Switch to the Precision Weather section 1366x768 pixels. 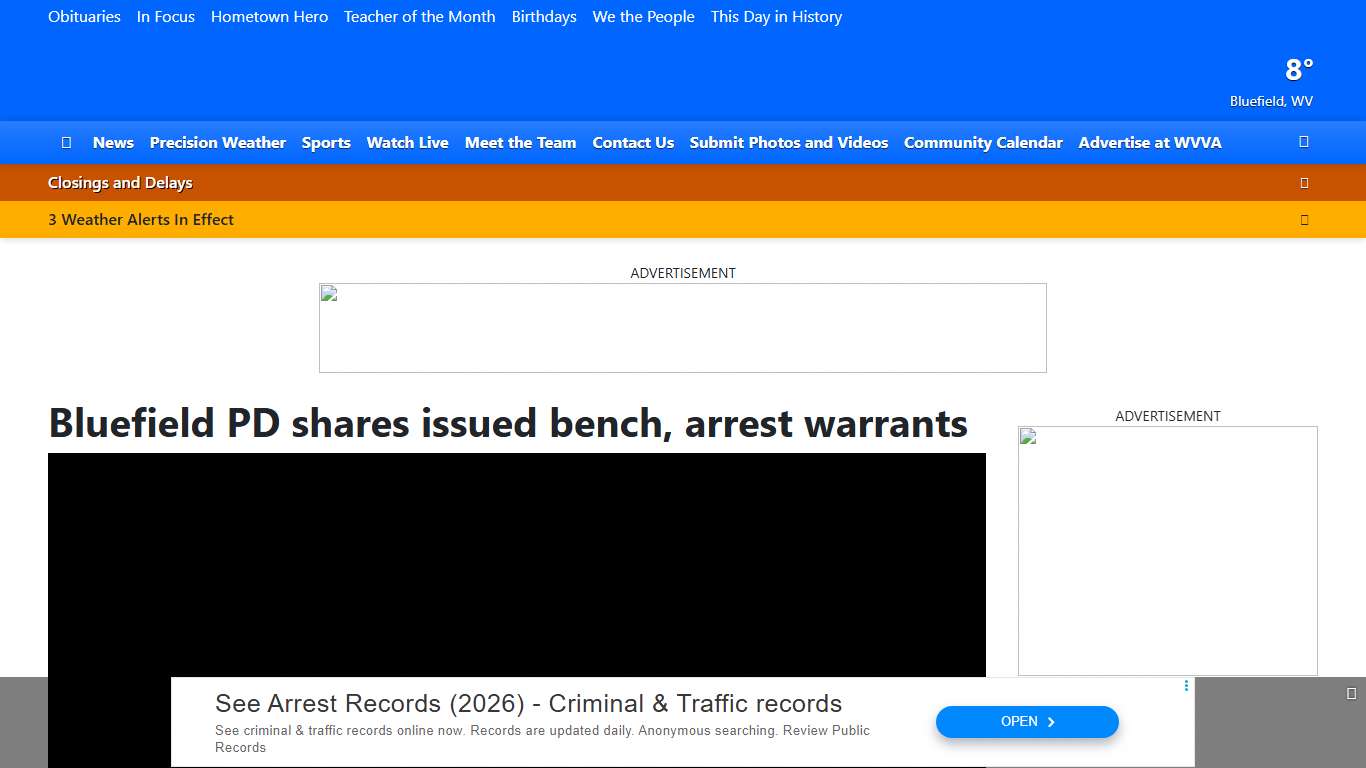[x=217, y=142]
